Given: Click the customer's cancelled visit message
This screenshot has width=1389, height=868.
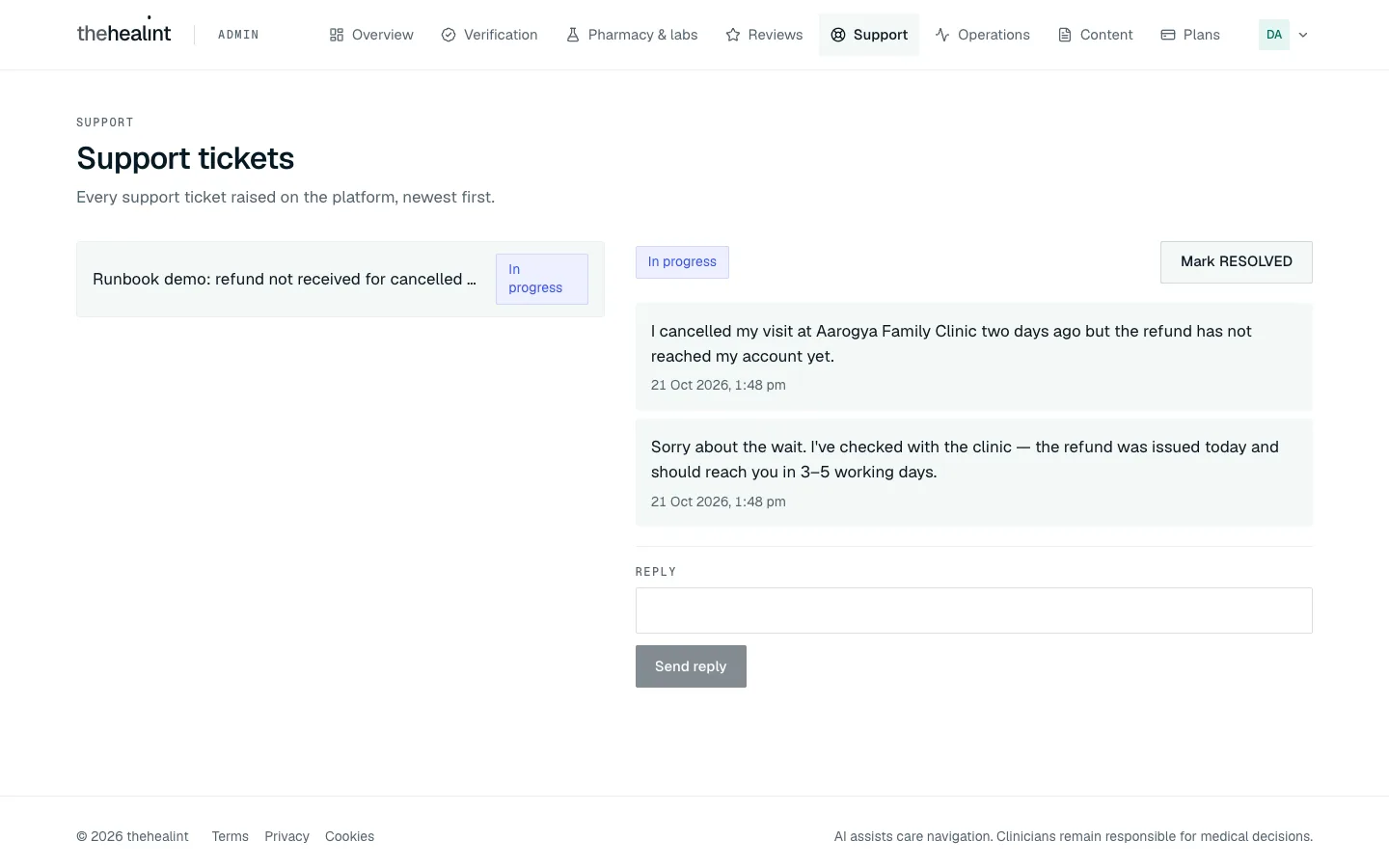Looking at the screenshot, I should coord(974,357).
